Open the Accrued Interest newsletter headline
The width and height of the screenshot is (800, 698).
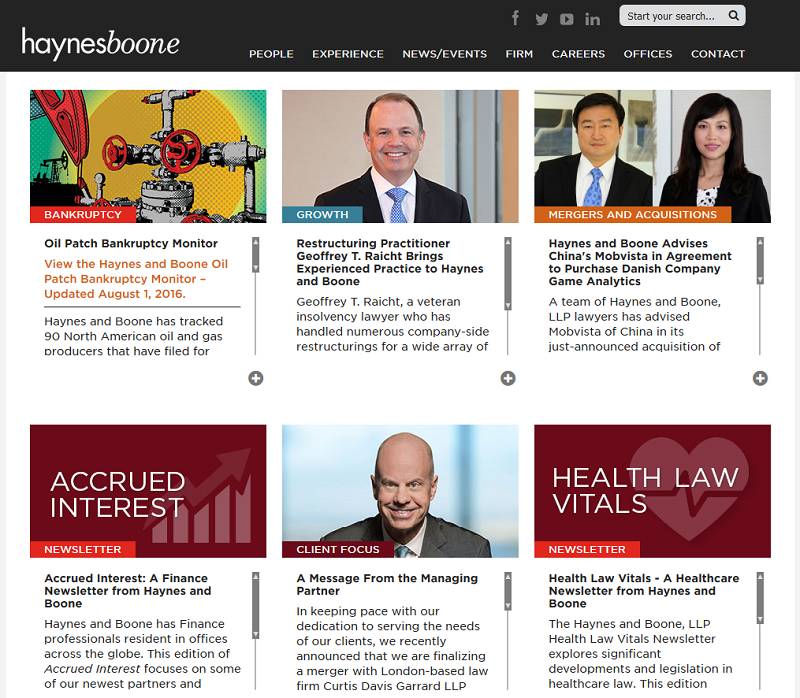point(128,591)
